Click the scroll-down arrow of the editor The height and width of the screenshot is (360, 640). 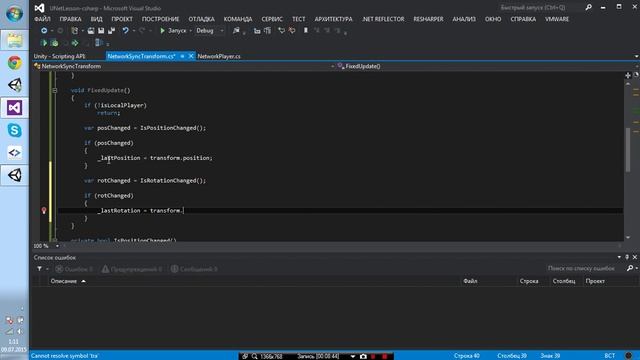click(628, 238)
